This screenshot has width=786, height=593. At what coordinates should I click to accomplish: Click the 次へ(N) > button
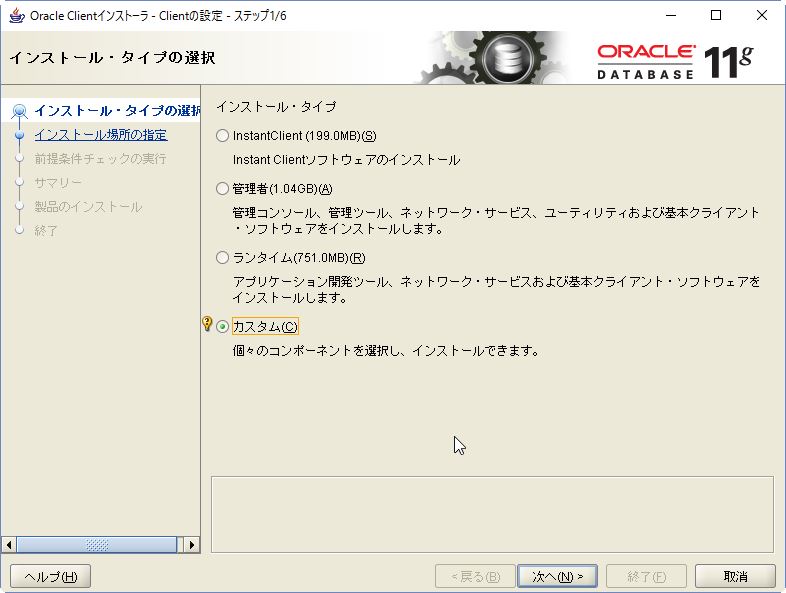tap(557, 576)
